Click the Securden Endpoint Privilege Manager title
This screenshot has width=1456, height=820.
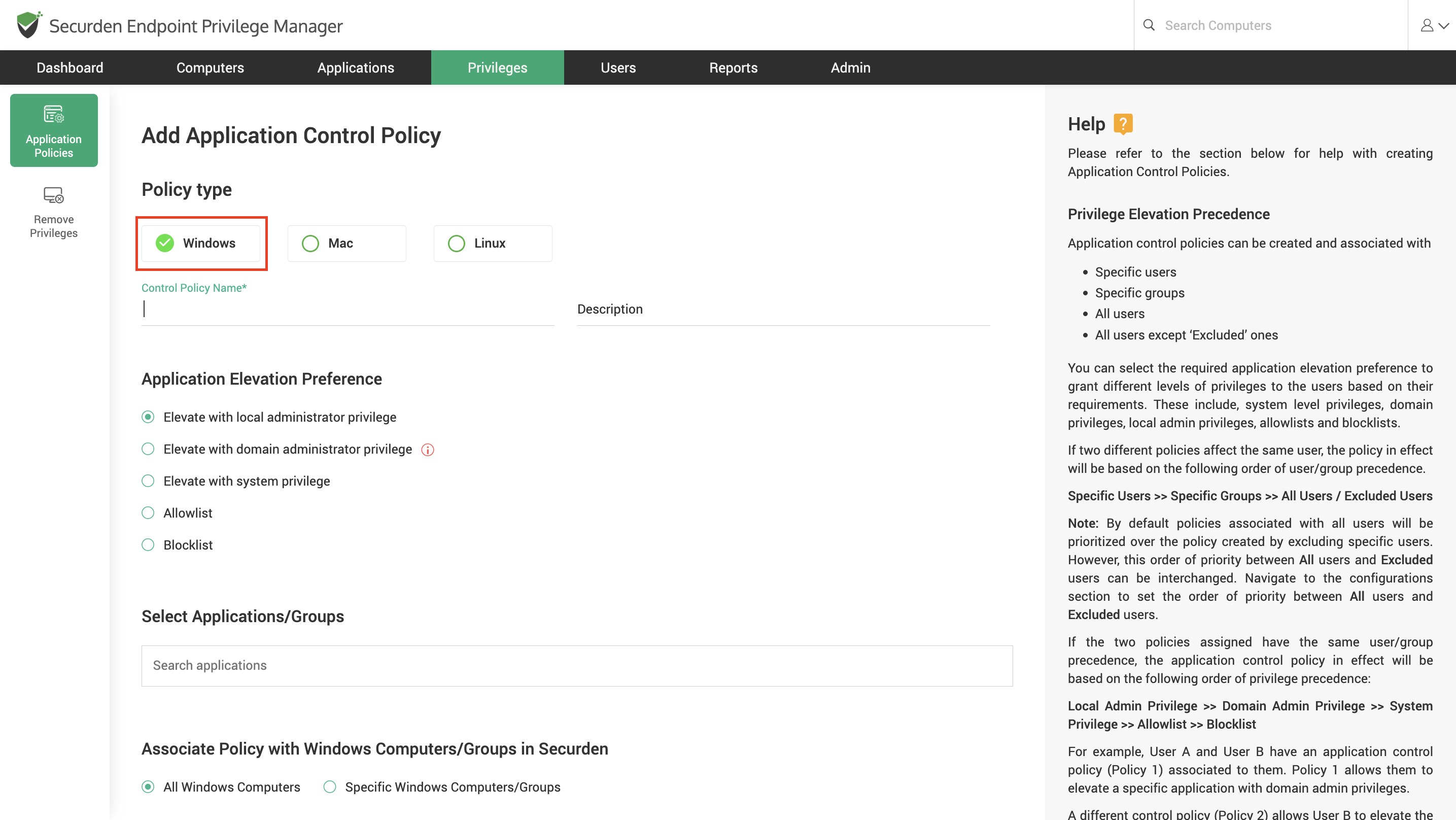[195, 26]
